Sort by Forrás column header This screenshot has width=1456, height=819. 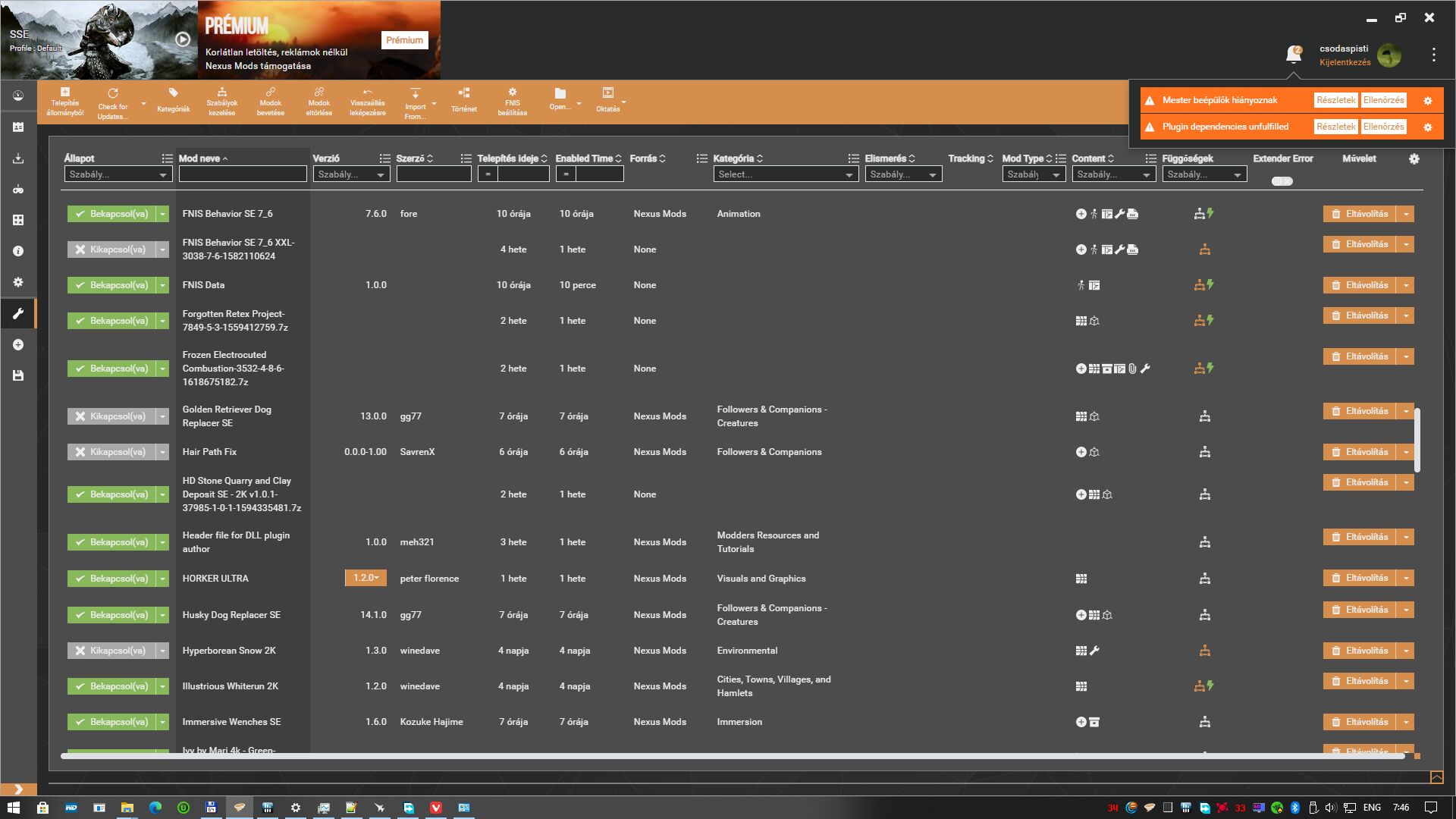pos(648,158)
